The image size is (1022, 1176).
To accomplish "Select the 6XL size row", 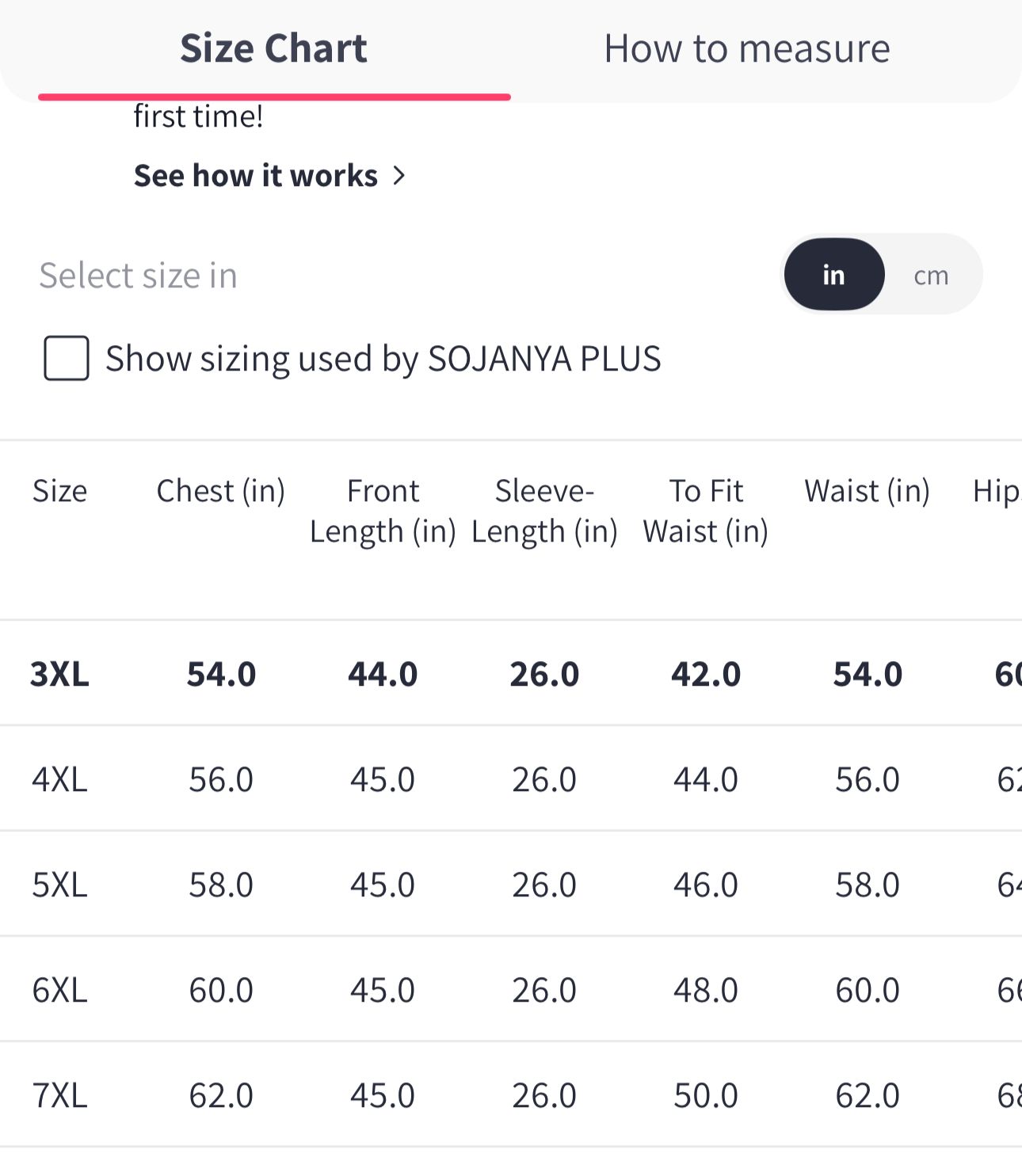I will point(511,990).
